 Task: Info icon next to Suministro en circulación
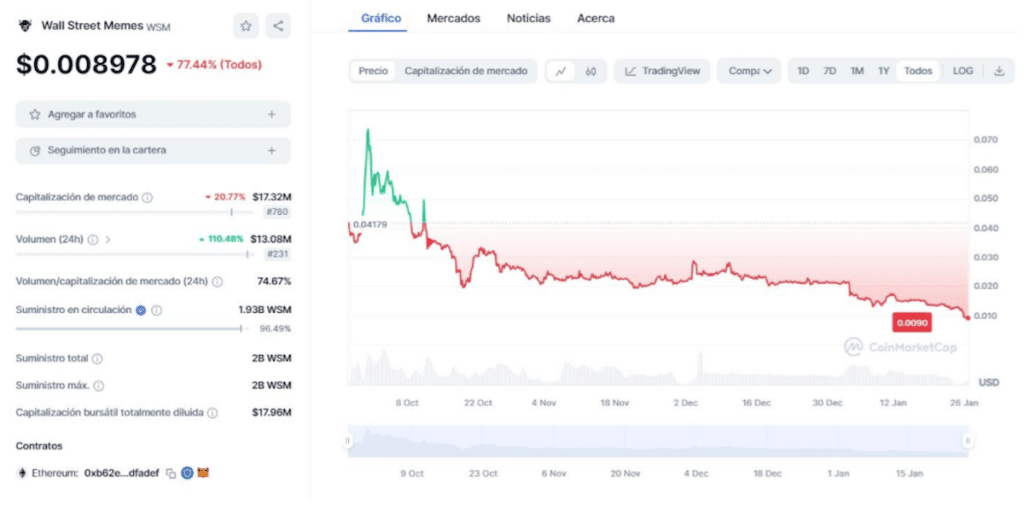coord(157,310)
